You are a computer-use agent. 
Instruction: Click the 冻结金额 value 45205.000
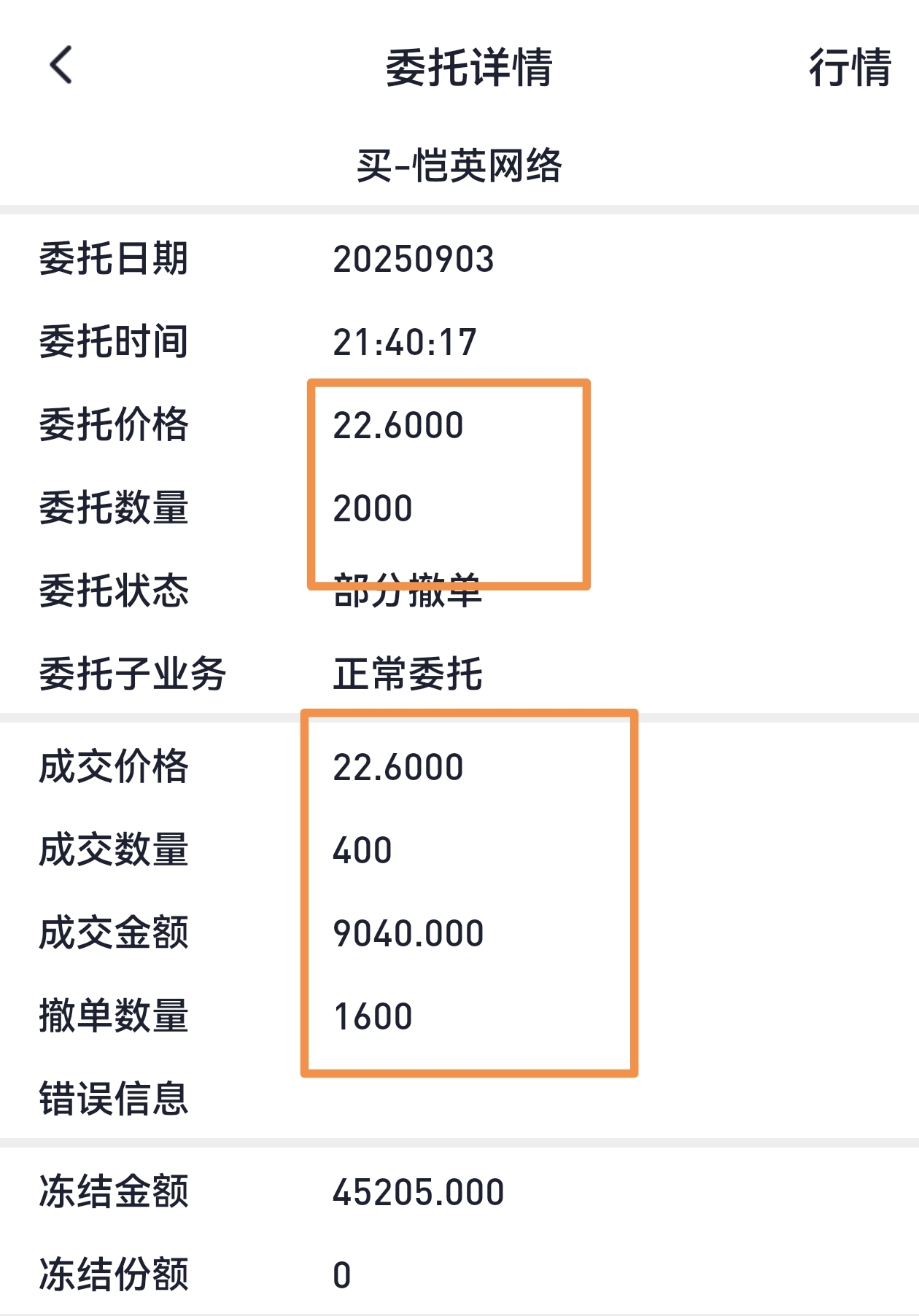(x=419, y=1193)
